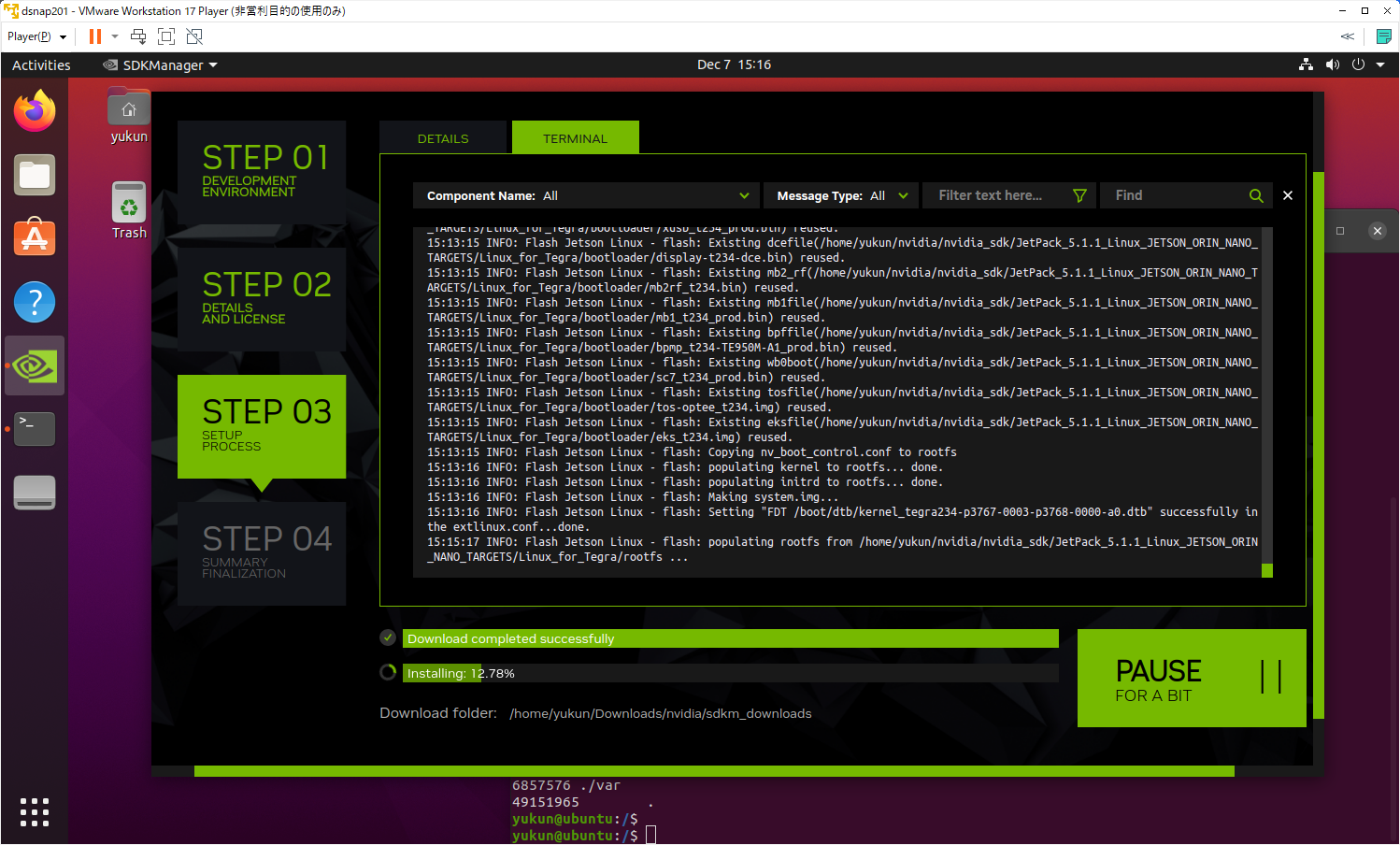Switch to the TERMINAL tab
This screenshot has width=1400, height=845.
575,138
